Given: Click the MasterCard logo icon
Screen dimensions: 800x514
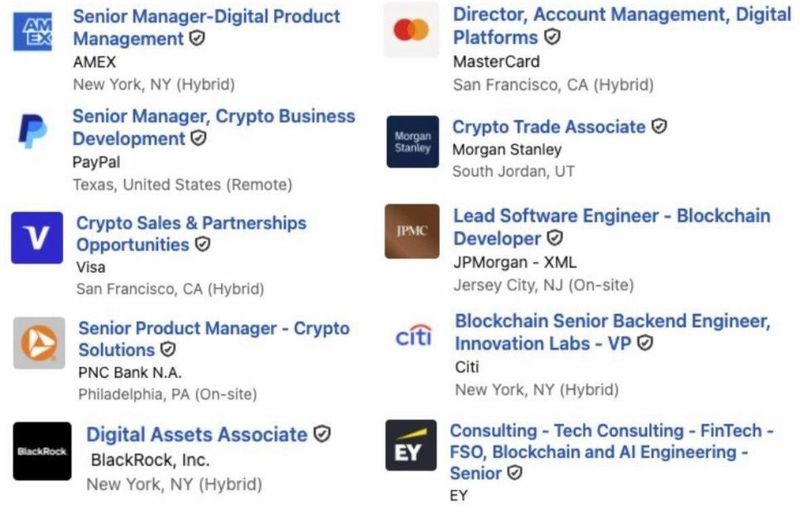Looking at the screenshot, I should point(410,30).
